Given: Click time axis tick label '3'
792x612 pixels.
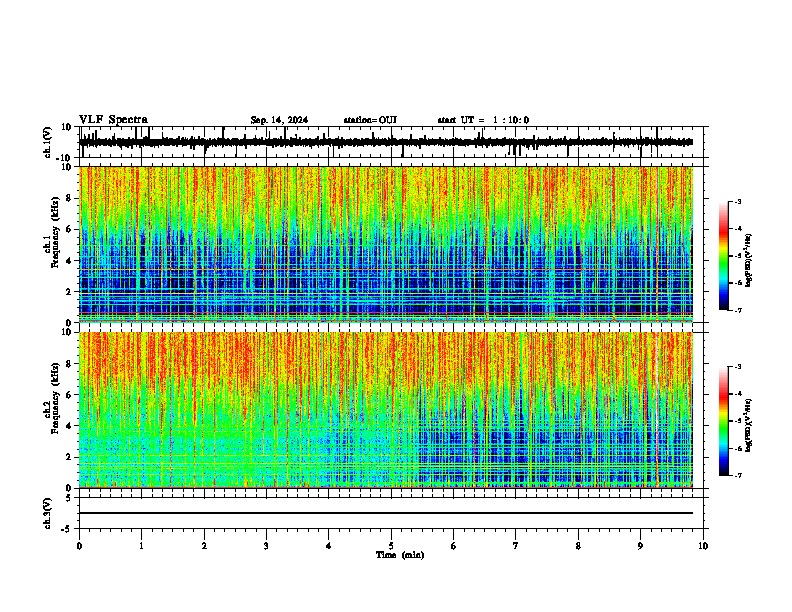Looking at the screenshot, I should point(266,546).
